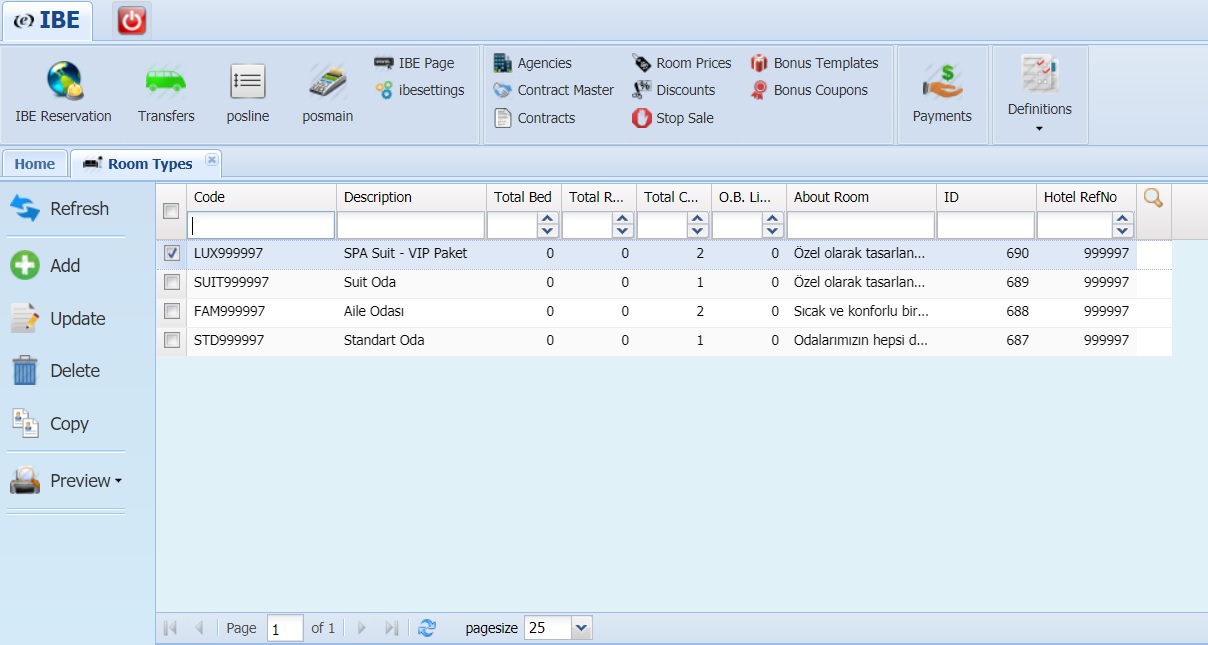Open Contracts document item
This screenshot has height=645, width=1208.
pyautogui.click(x=535, y=118)
